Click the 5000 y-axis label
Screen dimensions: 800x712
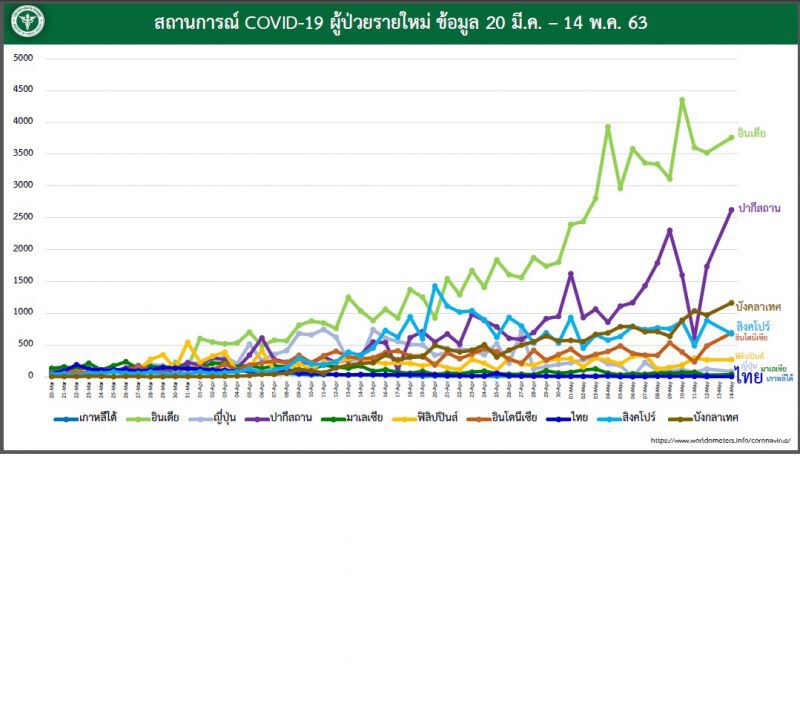[23, 58]
